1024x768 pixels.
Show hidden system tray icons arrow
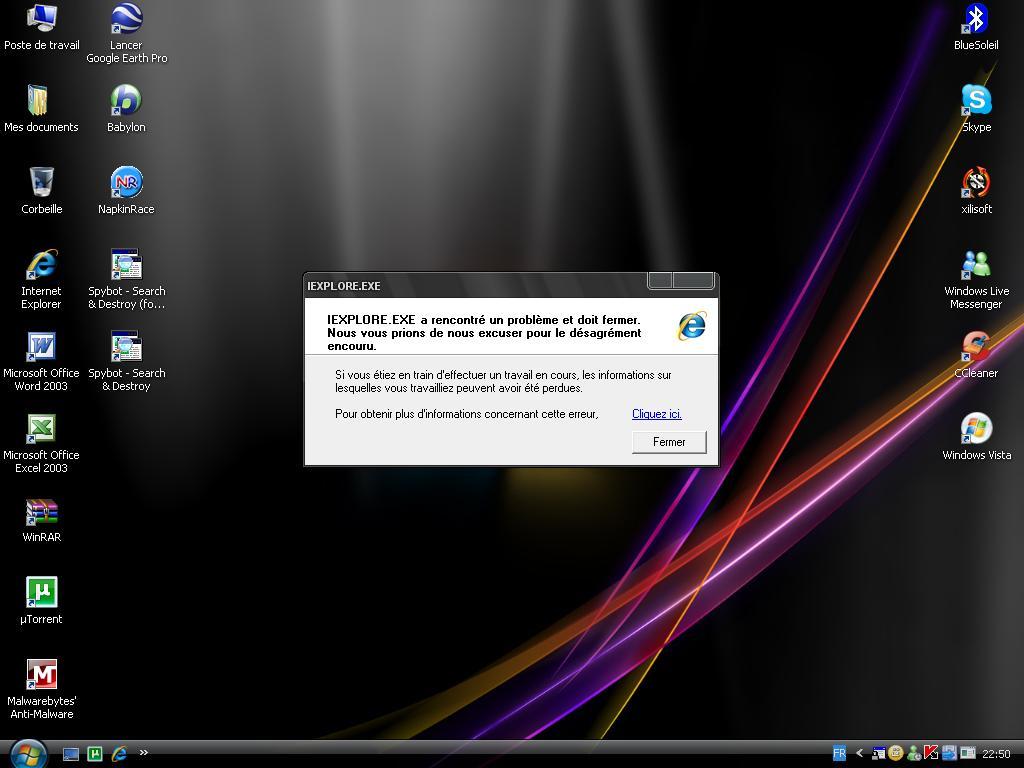pos(859,754)
